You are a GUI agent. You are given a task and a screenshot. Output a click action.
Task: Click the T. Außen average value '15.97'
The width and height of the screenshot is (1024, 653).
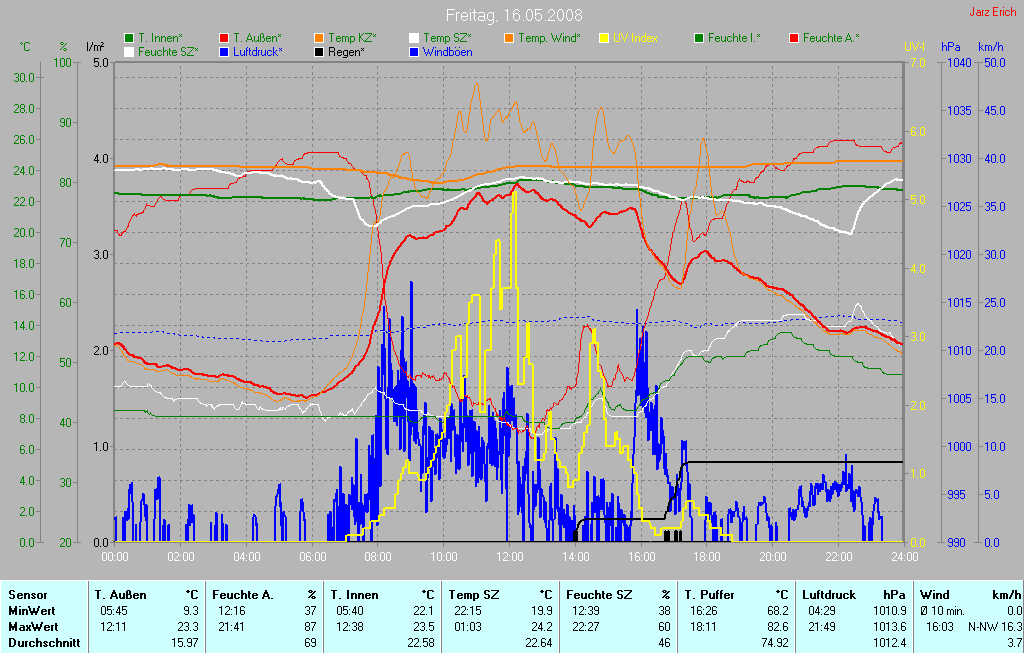click(x=185, y=643)
